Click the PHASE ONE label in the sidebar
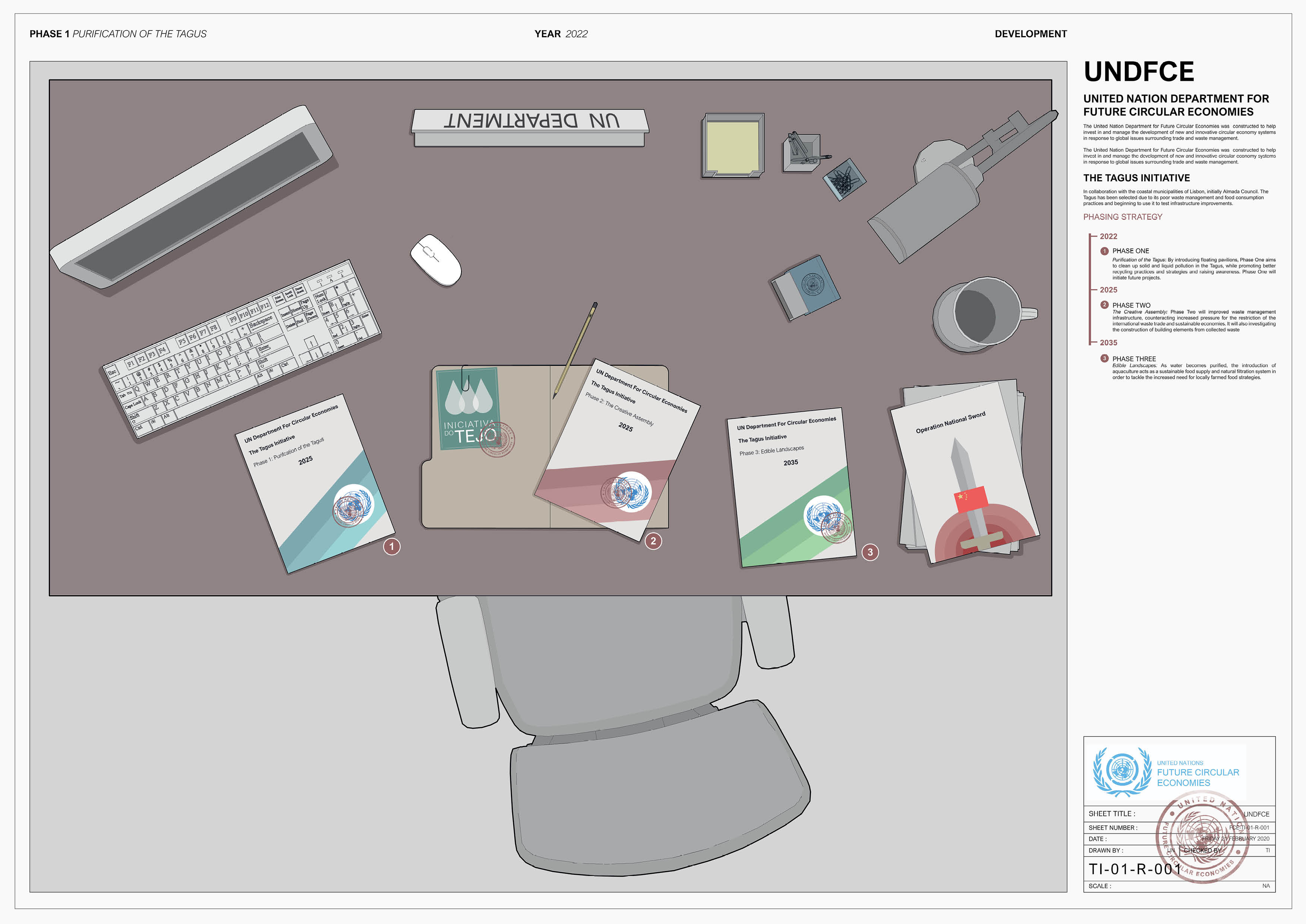 (1130, 251)
